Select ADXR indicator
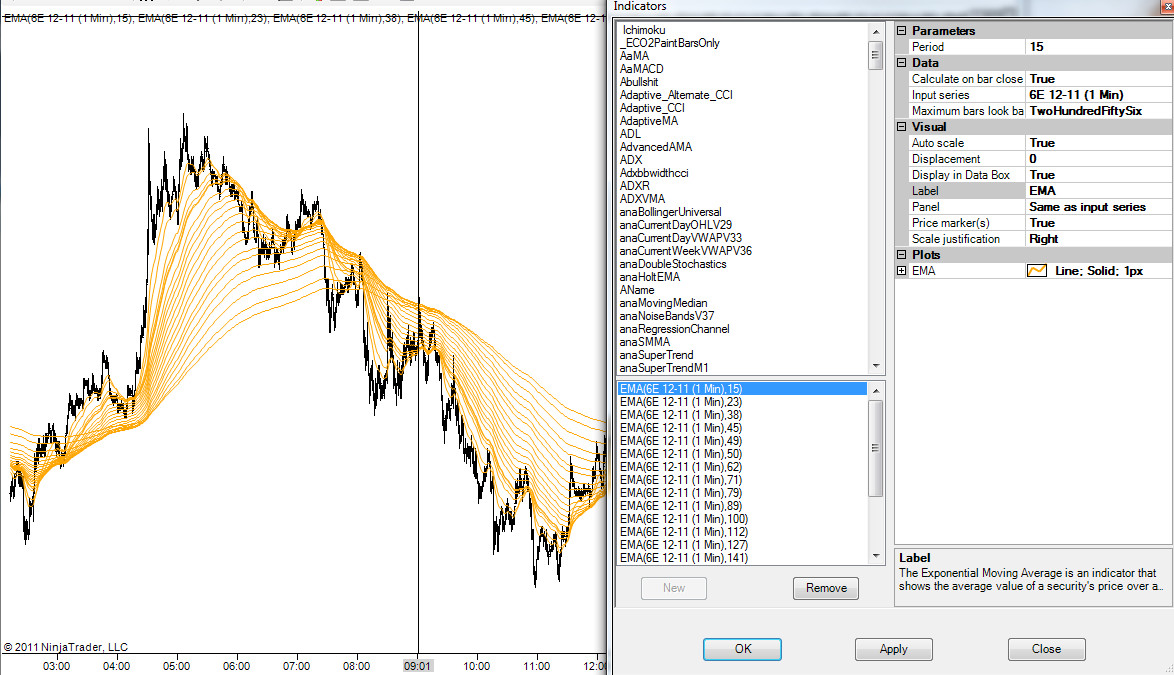The height and width of the screenshot is (675, 1174). pyautogui.click(x=635, y=186)
